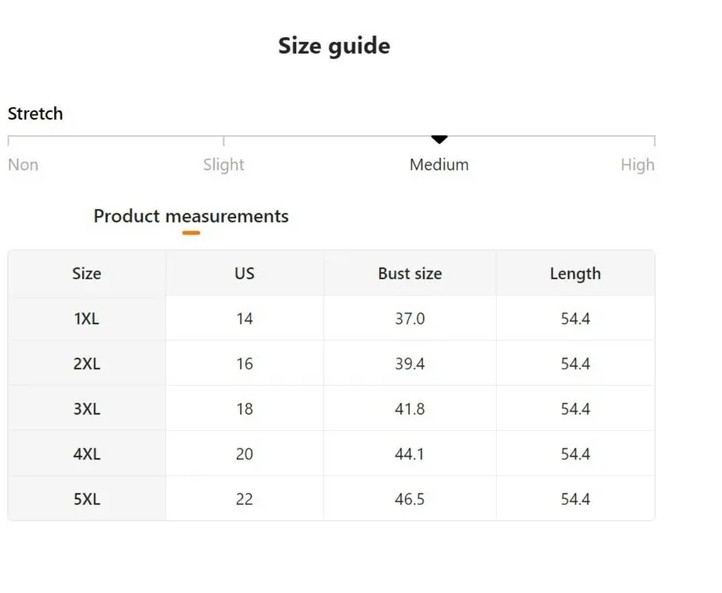Select the Medium stretch label
Screen dimensions: 722x593
tap(439, 165)
